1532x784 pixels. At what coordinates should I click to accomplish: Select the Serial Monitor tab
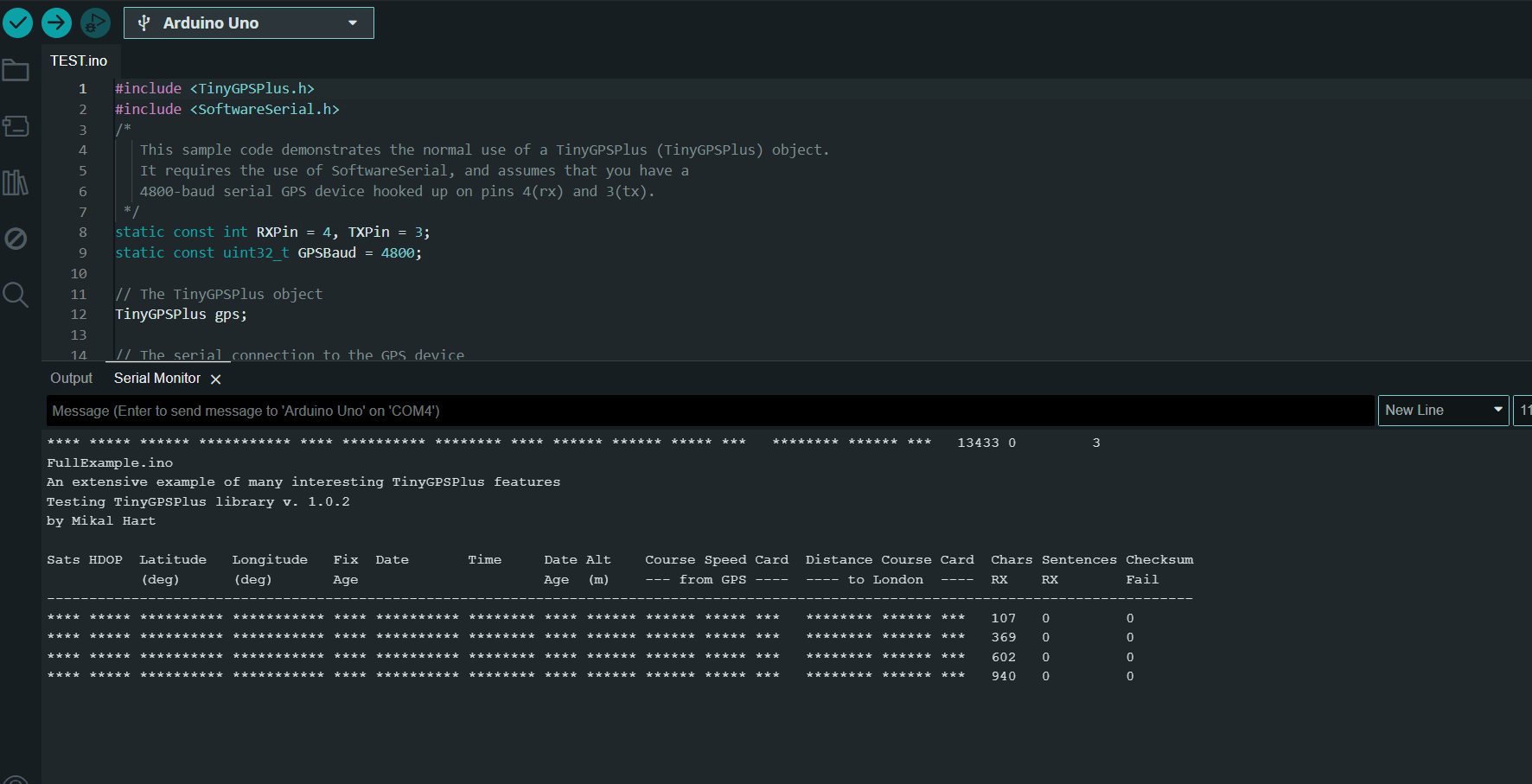click(x=156, y=379)
